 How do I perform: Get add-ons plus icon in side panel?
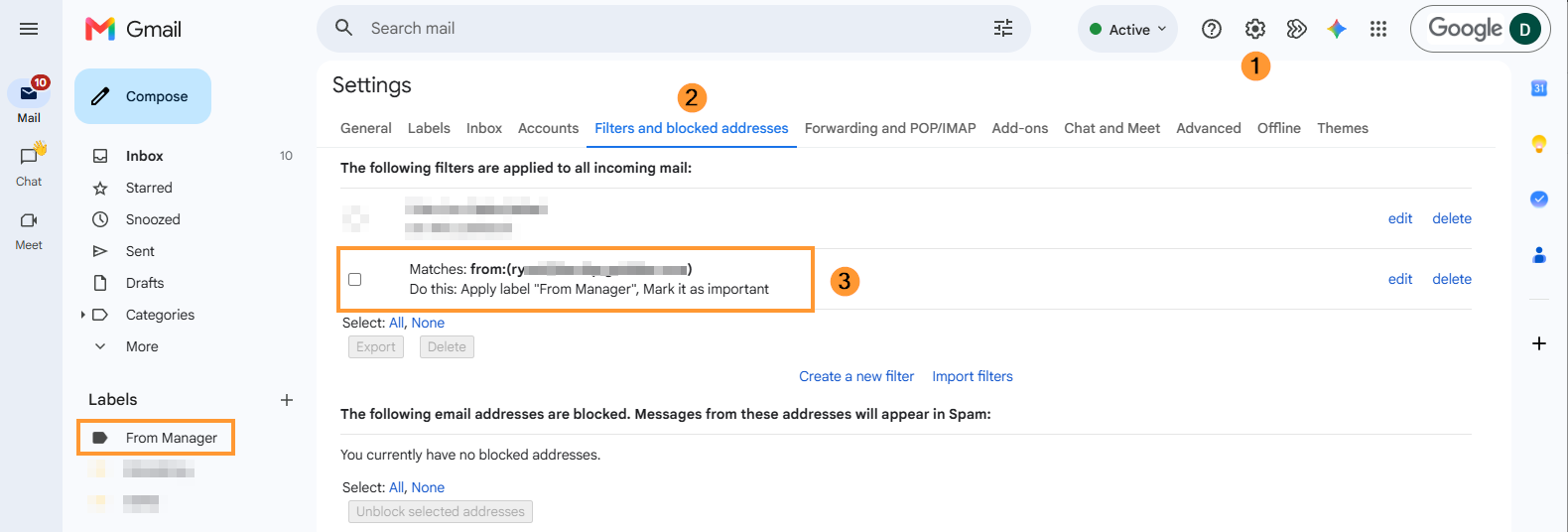[1539, 343]
